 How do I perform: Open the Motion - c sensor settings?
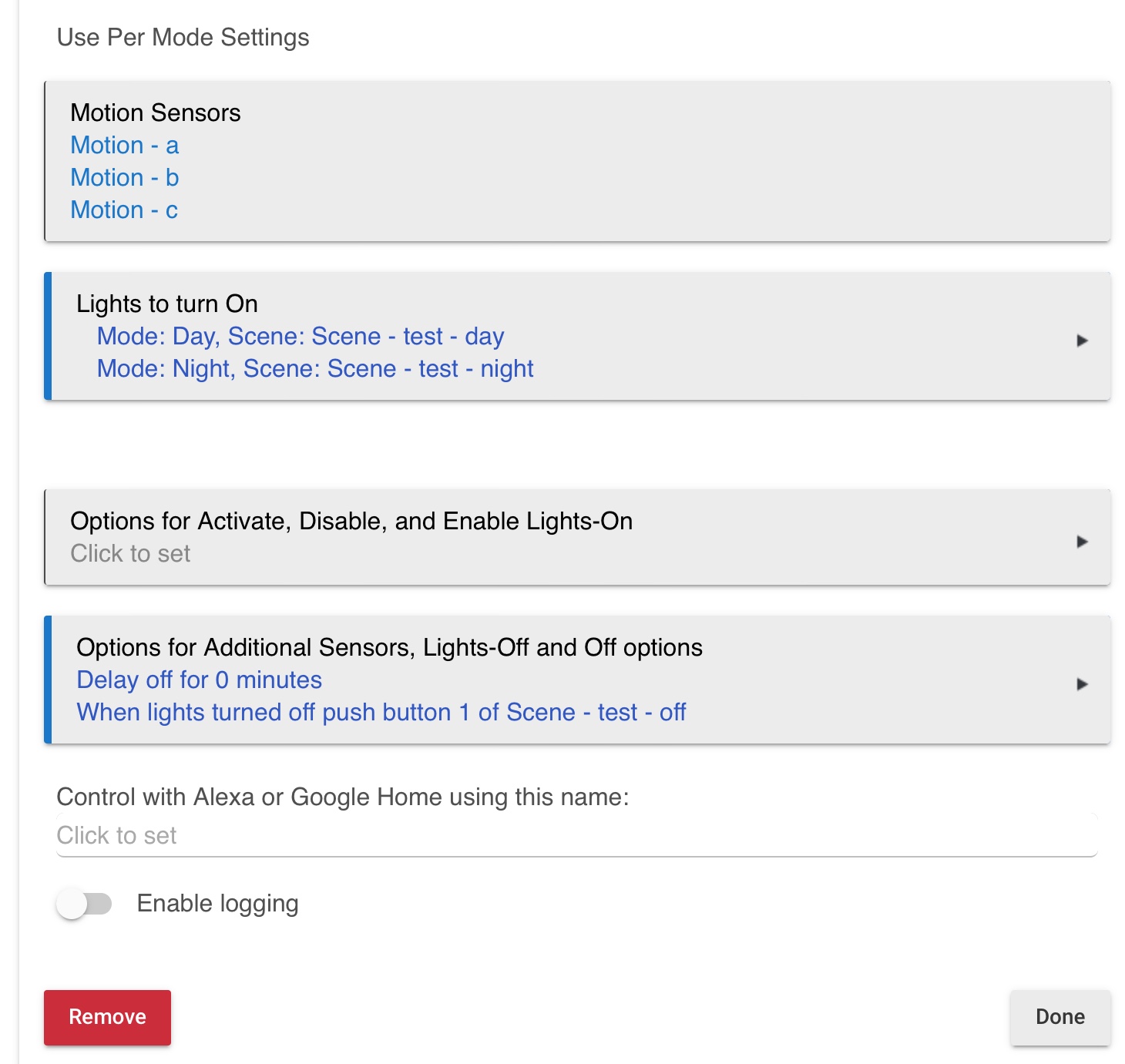(123, 210)
